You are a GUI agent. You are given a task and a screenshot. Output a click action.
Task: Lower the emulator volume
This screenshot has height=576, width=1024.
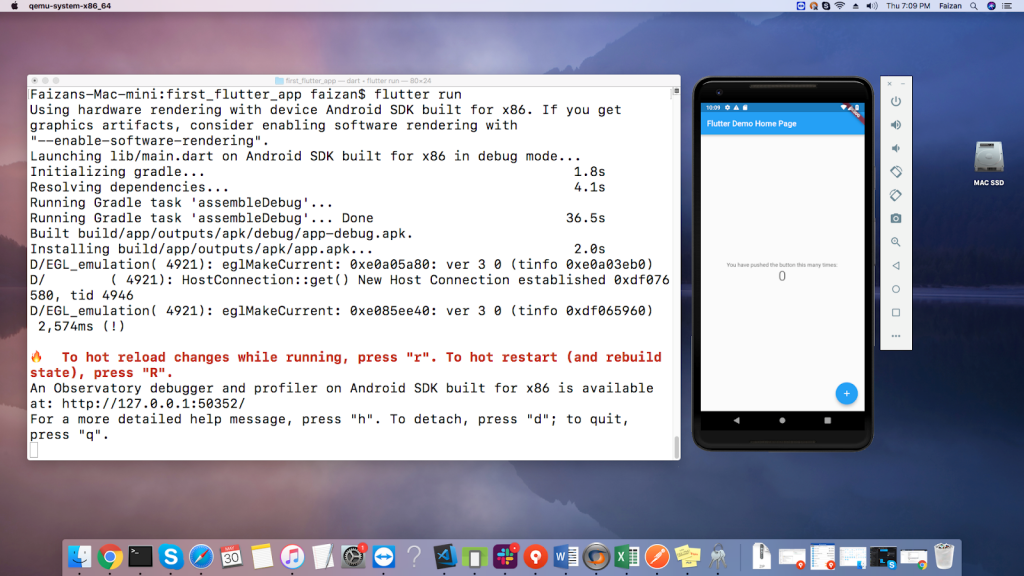(x=896, y=148)
